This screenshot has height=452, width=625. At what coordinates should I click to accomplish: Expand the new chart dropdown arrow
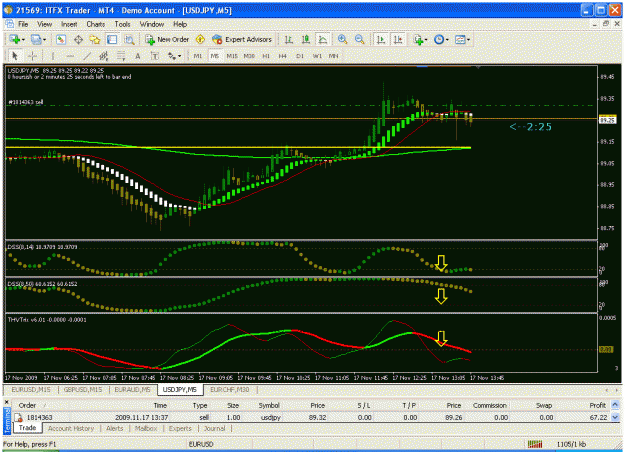tap(23, 40)
